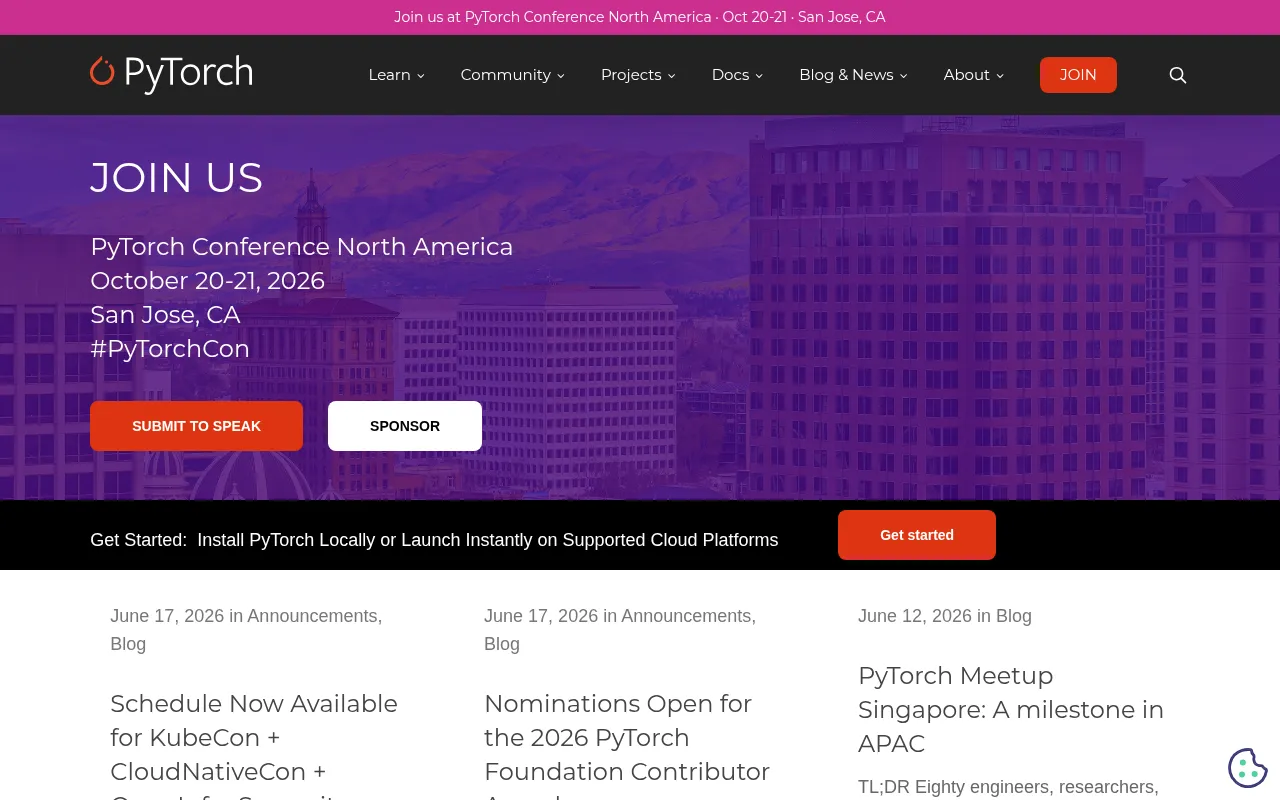Open the KubeCon schedule article title
The image size is (1280, 800).
[x=254, y=750]
